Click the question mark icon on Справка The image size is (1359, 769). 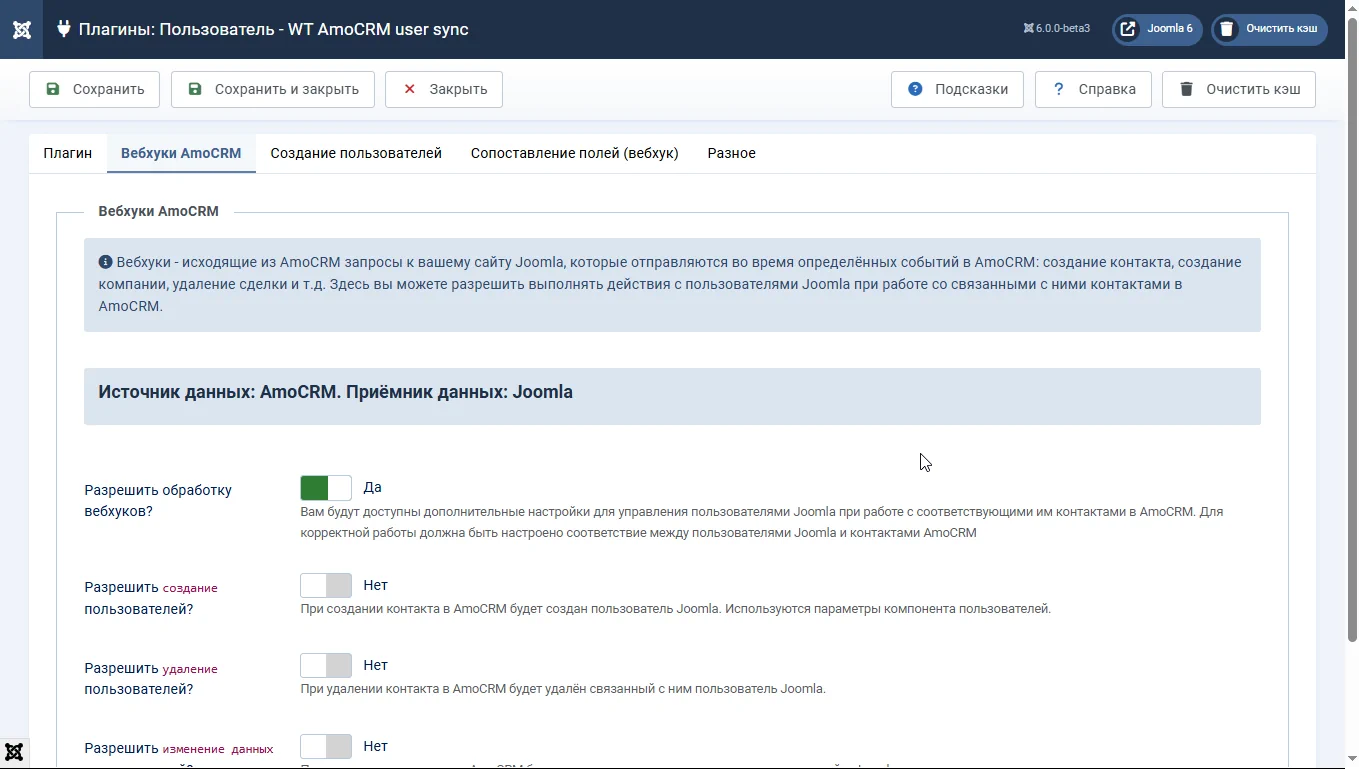point(1059,89)
